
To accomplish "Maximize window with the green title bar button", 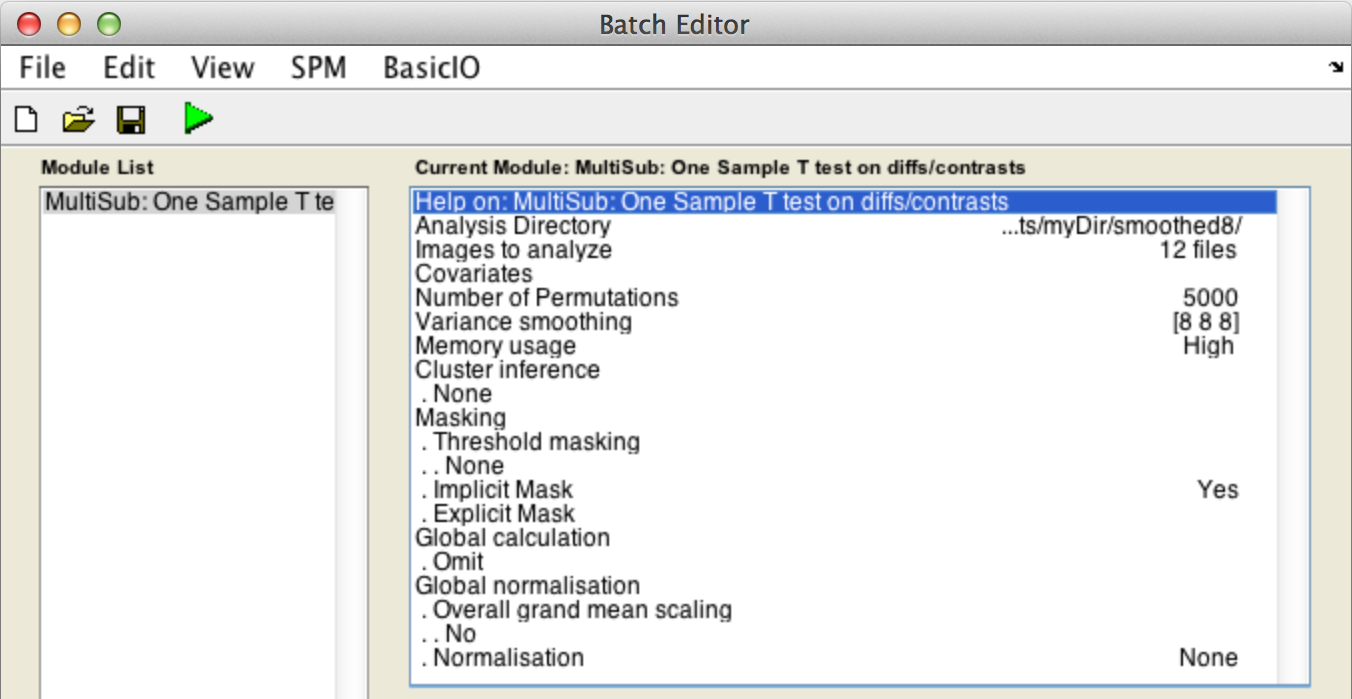I will [x=108, y=23].
